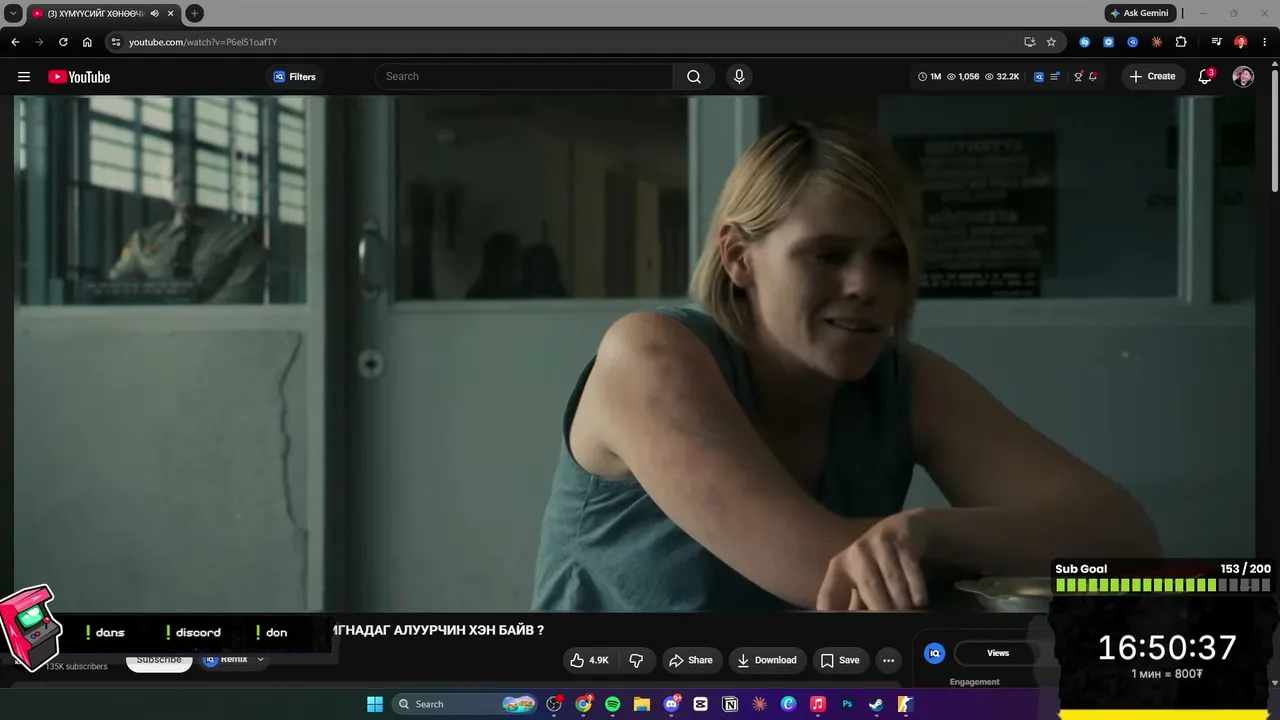This screenshot has width=1280, height=720.
Task: Share the video
Action: point(691,660)
